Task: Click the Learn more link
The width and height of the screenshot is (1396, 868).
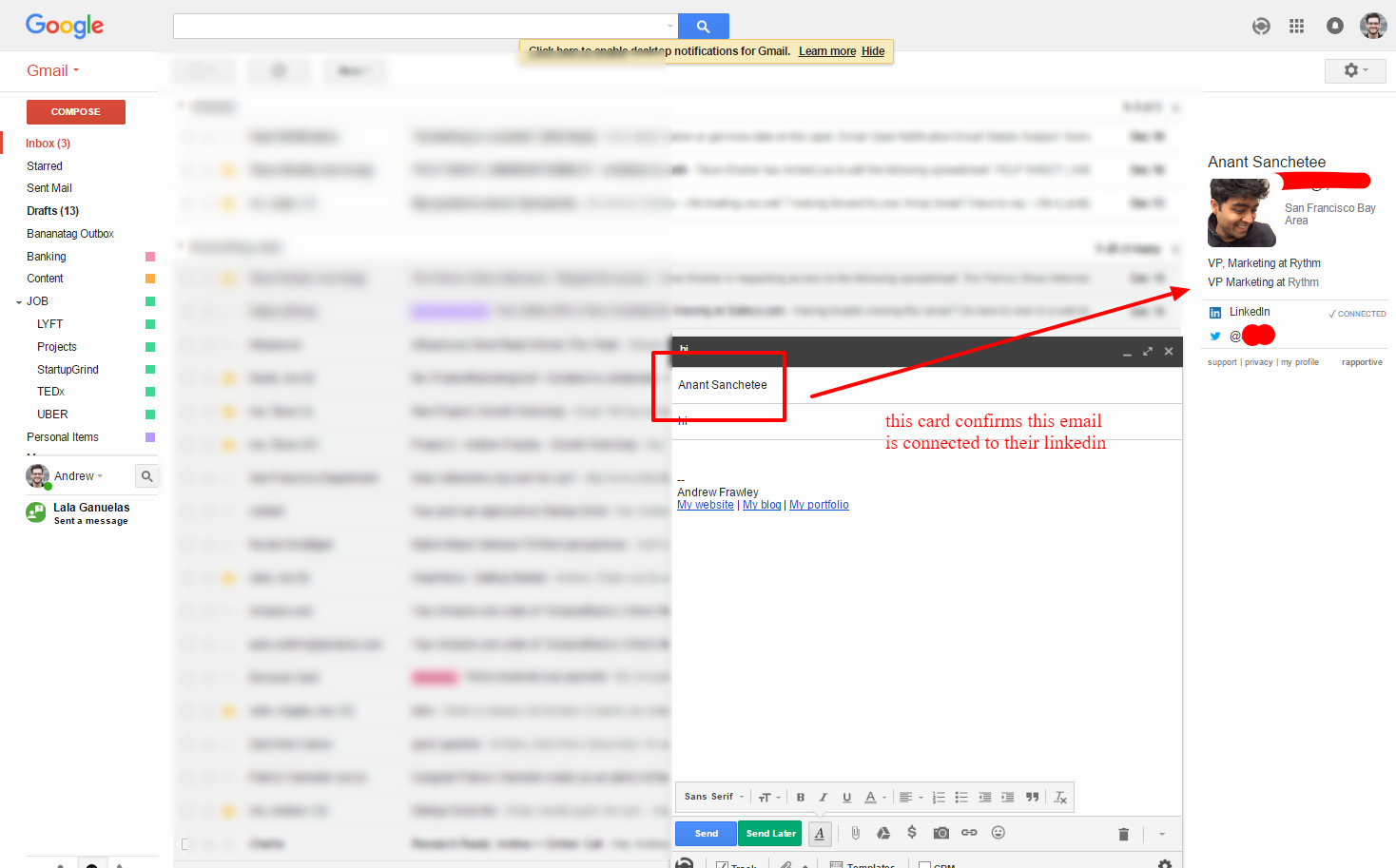Action: click(x=827, y=51)
